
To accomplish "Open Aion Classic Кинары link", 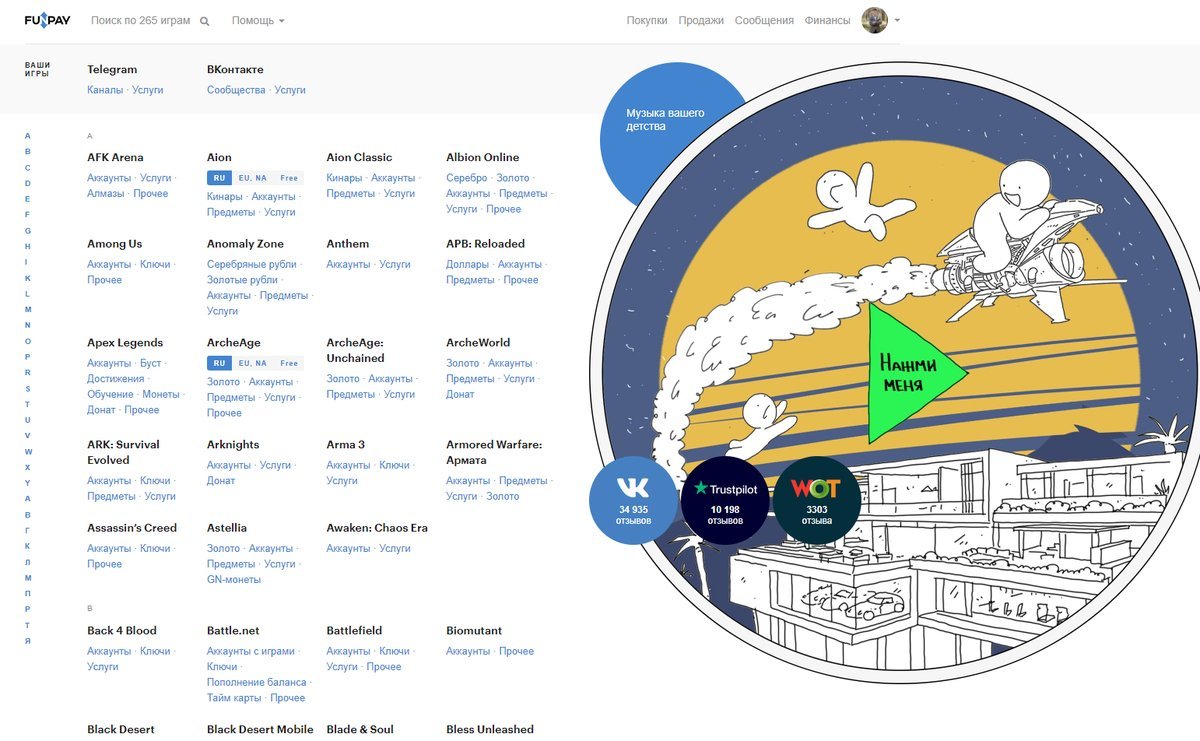I will (344, 178).
